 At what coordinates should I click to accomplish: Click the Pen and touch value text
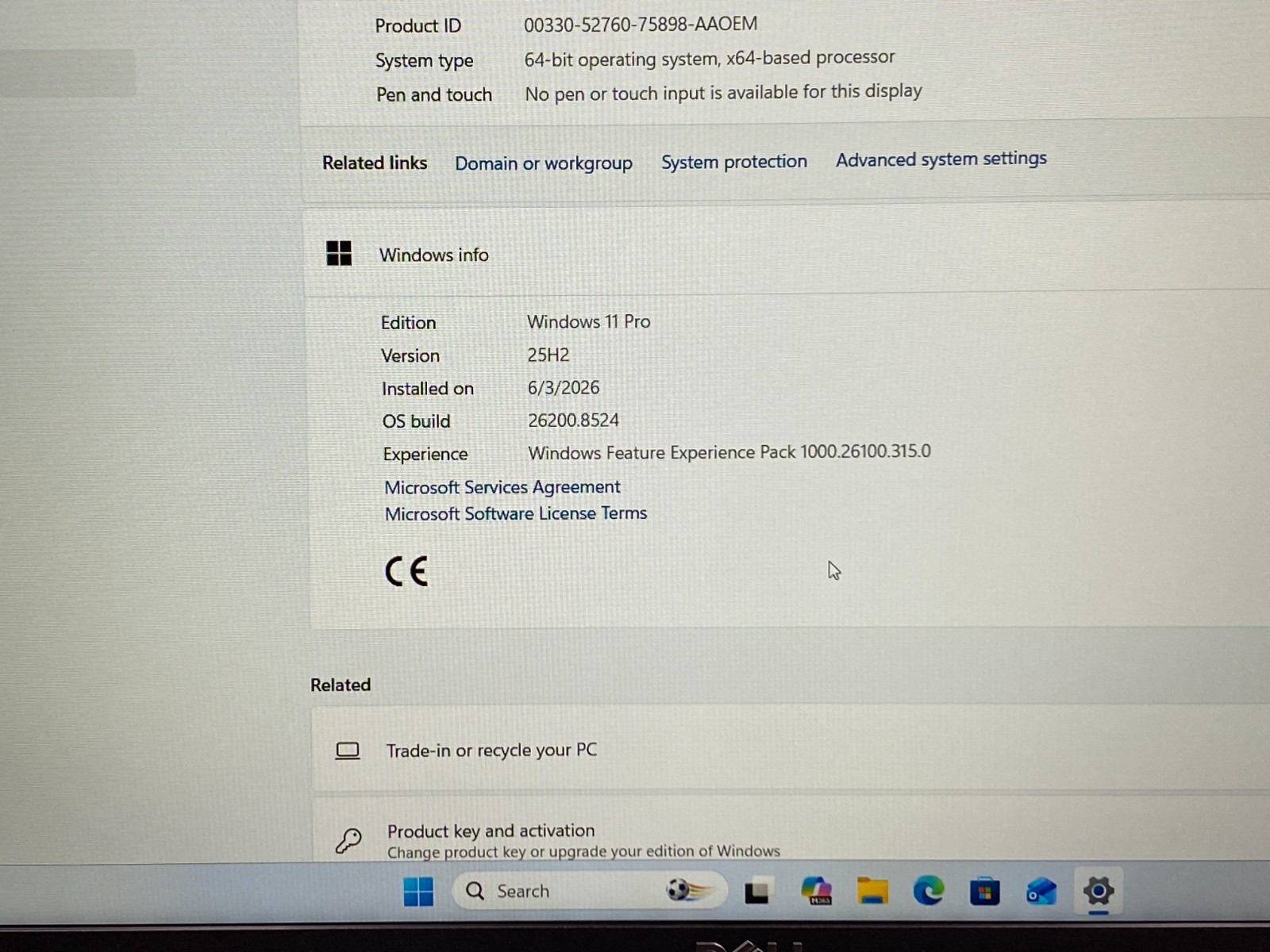[723, 93]
